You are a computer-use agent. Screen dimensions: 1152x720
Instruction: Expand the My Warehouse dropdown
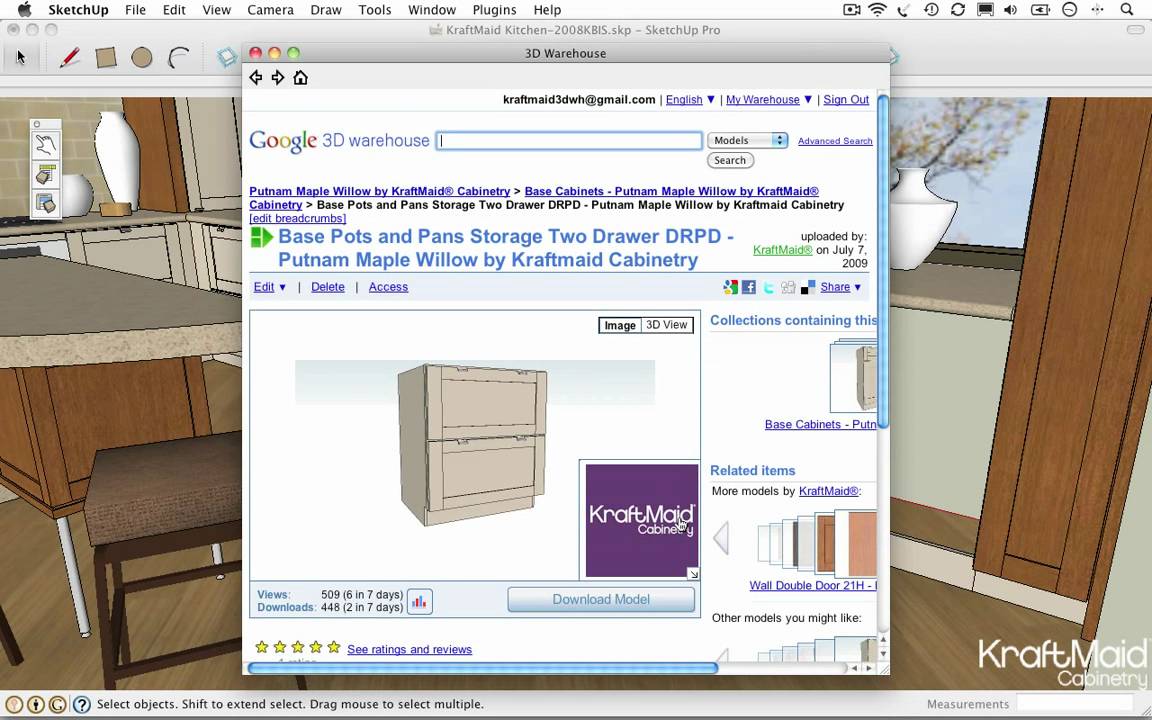click(x=769, y=100)
